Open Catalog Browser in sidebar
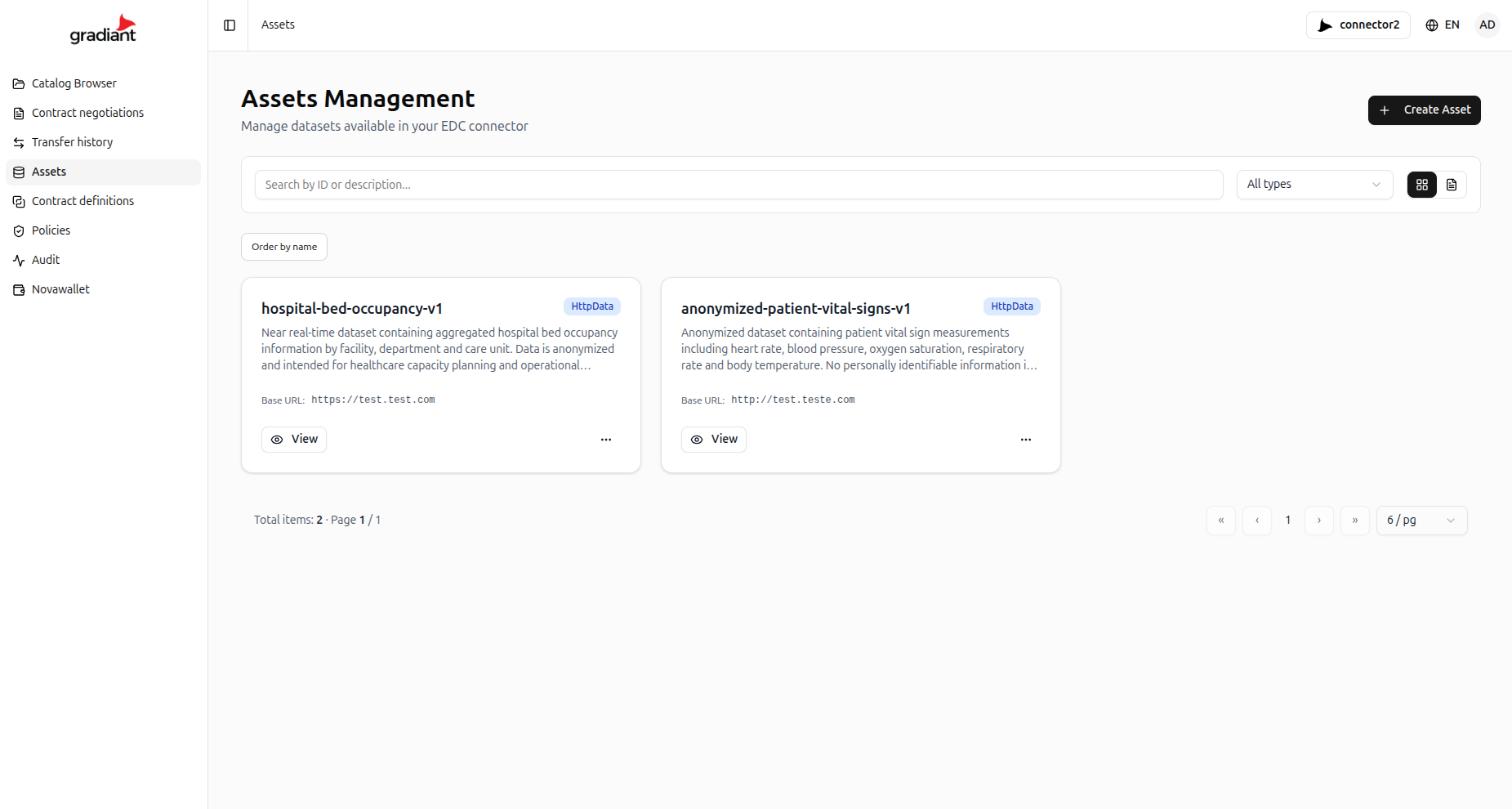The width and height of the screenshot is (1512, 809). tap(103, 83)
